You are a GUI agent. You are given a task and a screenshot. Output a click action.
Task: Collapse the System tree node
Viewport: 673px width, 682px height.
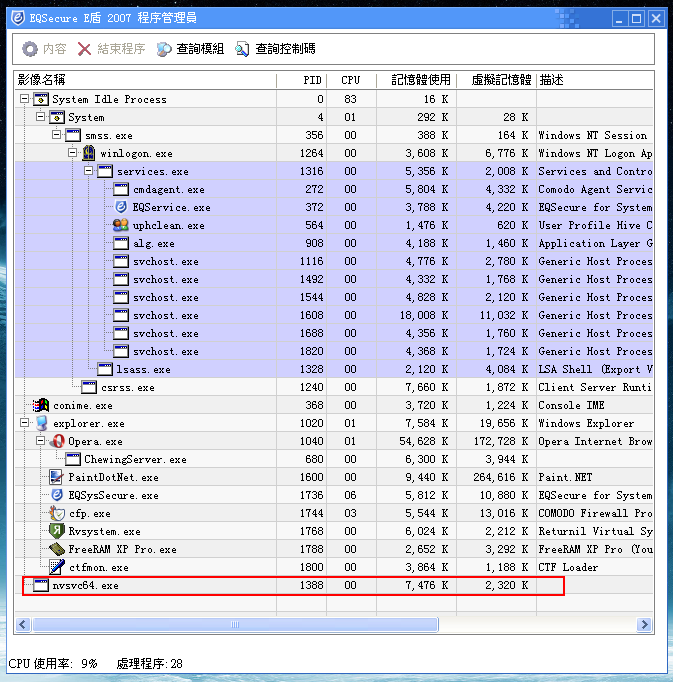coord(40,117)
